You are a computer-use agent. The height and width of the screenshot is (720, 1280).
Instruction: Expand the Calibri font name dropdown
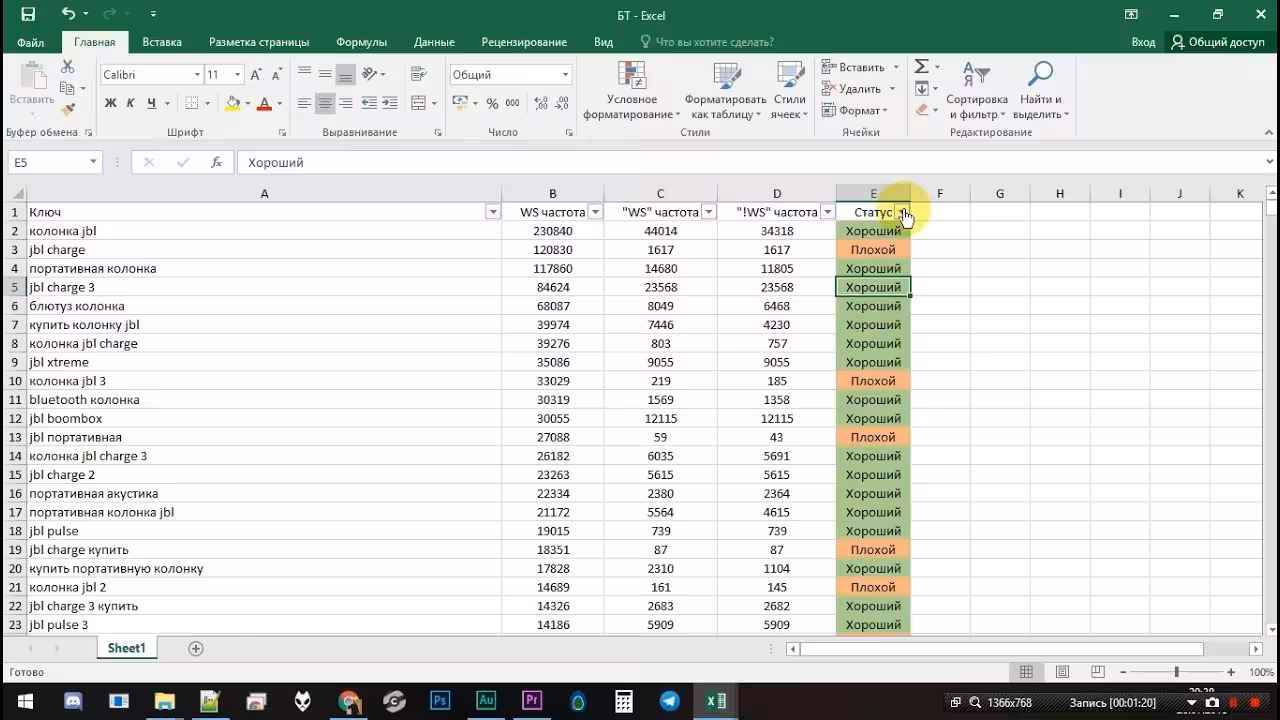coord(197,75)
